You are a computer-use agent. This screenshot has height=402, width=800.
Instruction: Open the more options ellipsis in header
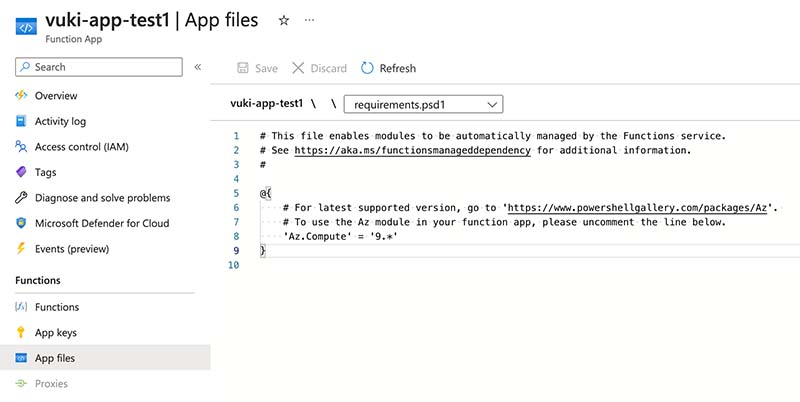pos(309,20)
